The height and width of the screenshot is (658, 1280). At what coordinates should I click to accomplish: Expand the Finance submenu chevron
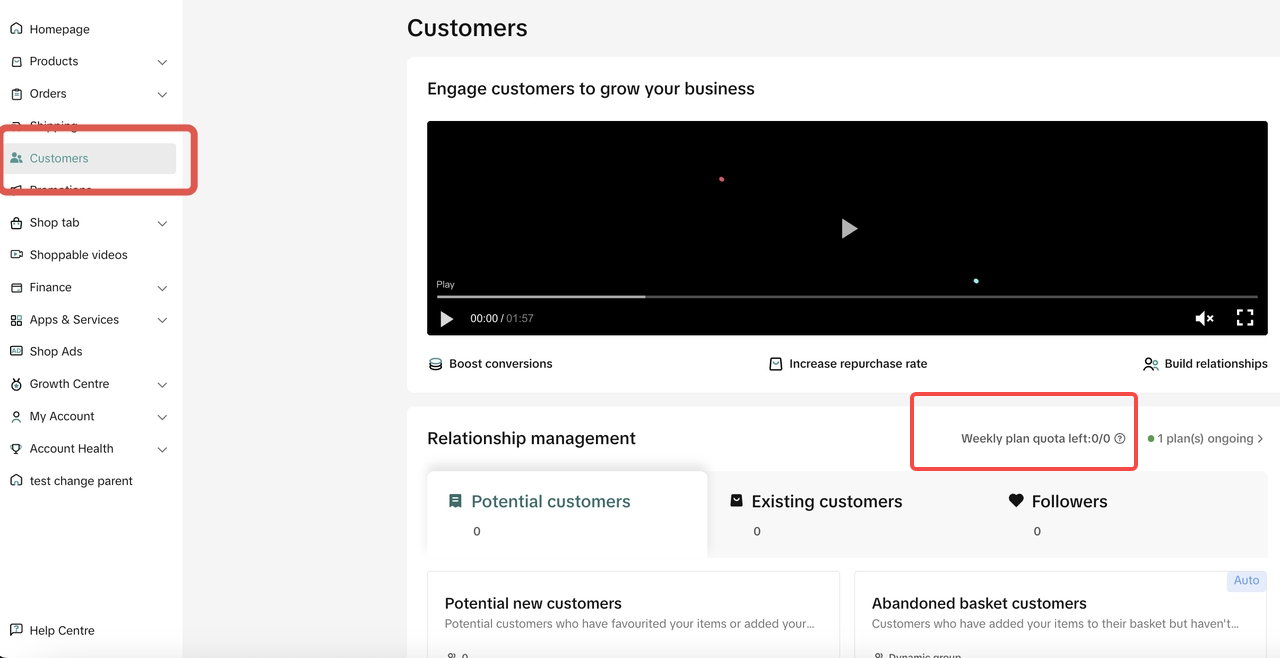coord(162,288)
